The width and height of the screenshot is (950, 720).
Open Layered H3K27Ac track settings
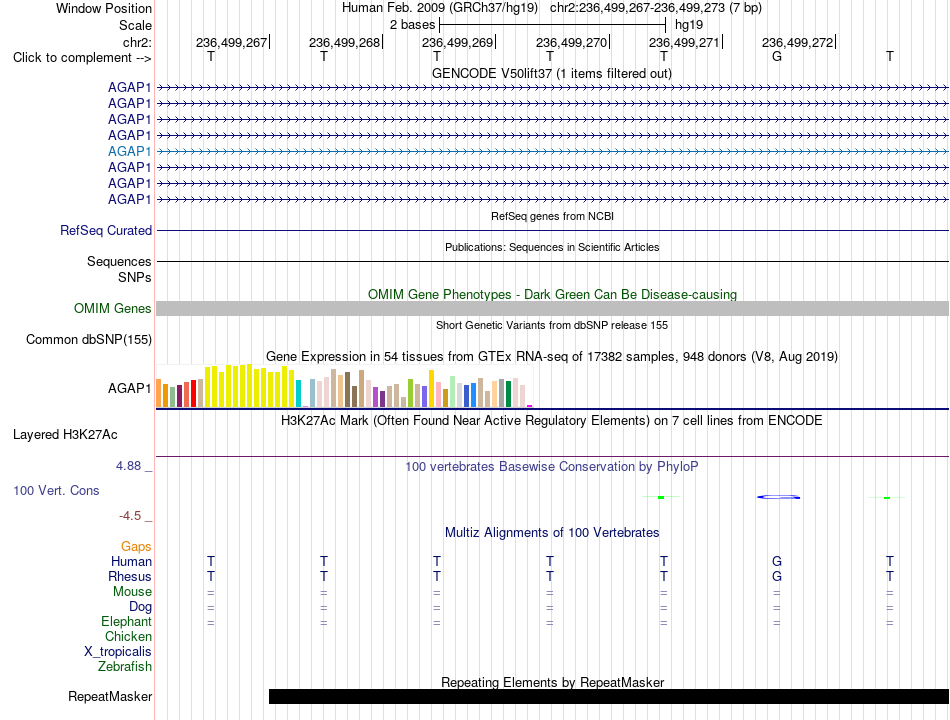click(x=65, y=435)
